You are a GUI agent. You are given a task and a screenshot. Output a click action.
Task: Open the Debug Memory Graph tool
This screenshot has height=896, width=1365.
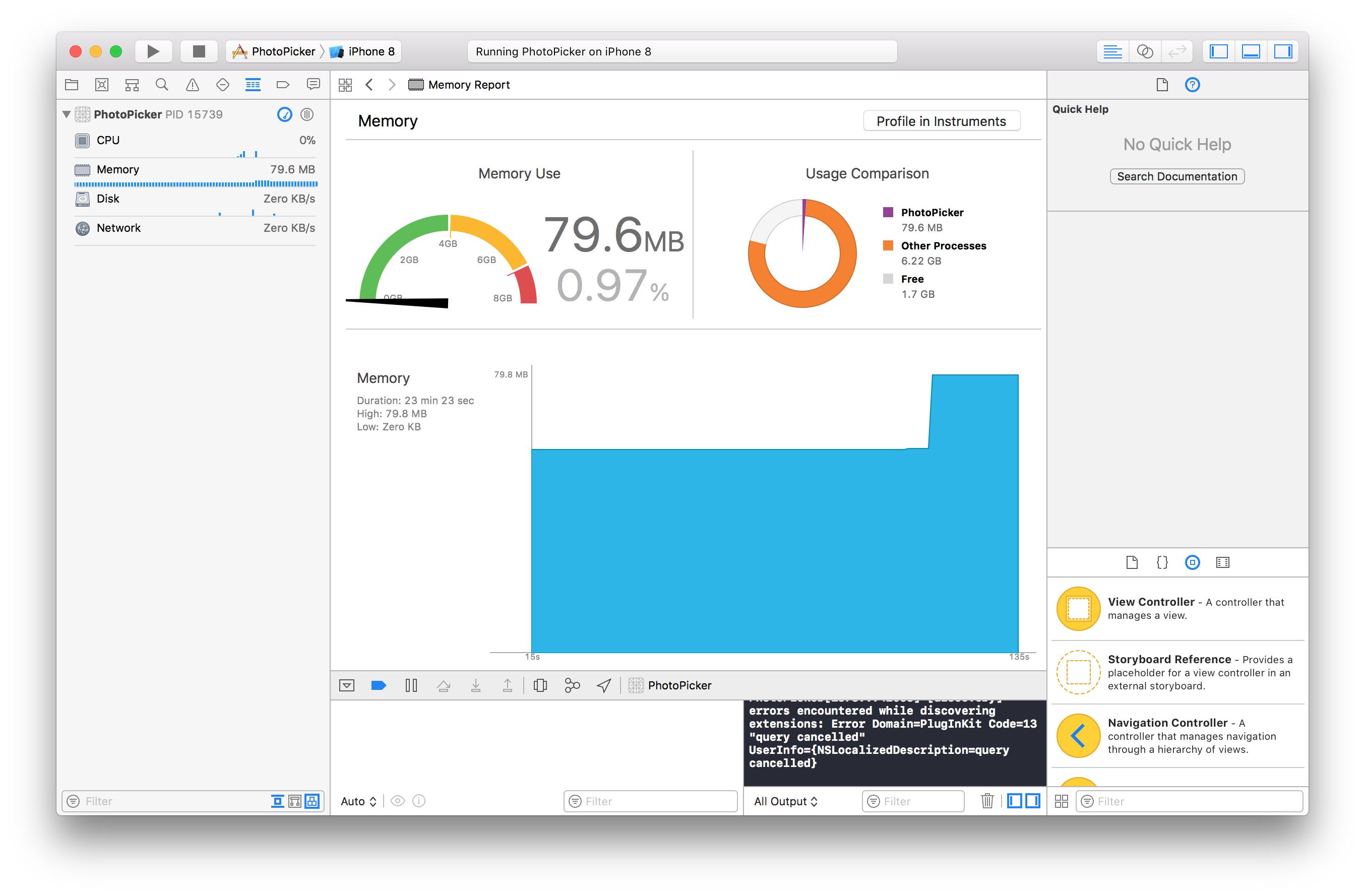point(572,685)
